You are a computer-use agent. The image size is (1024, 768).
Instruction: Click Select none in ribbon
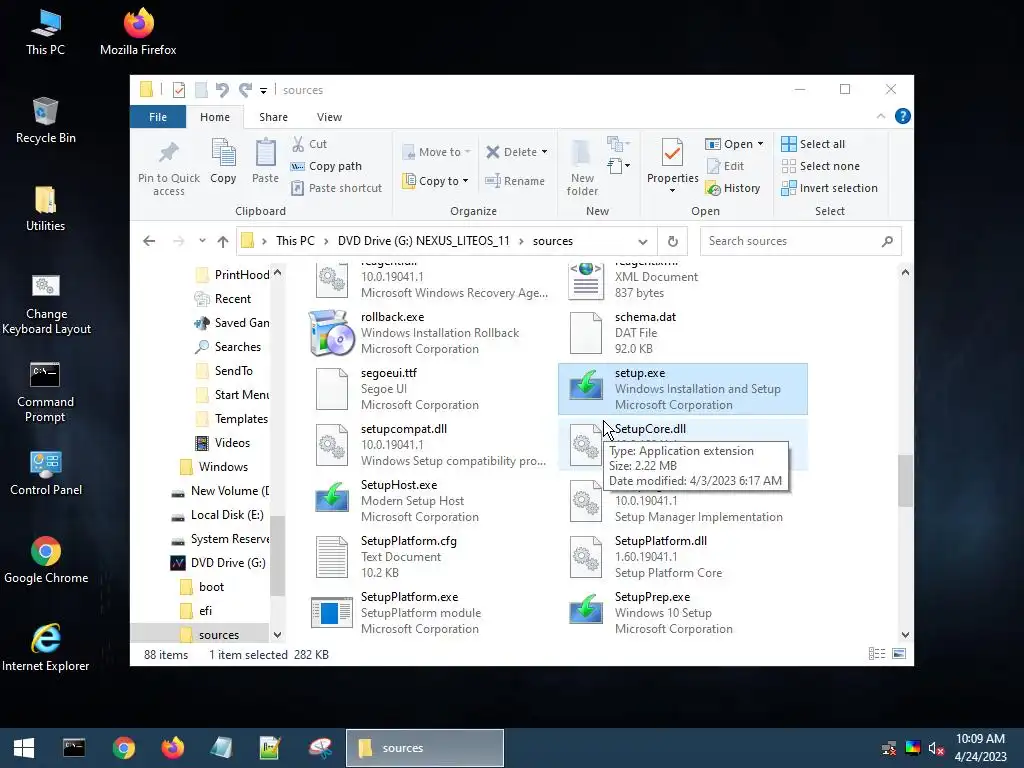[821, 166]
